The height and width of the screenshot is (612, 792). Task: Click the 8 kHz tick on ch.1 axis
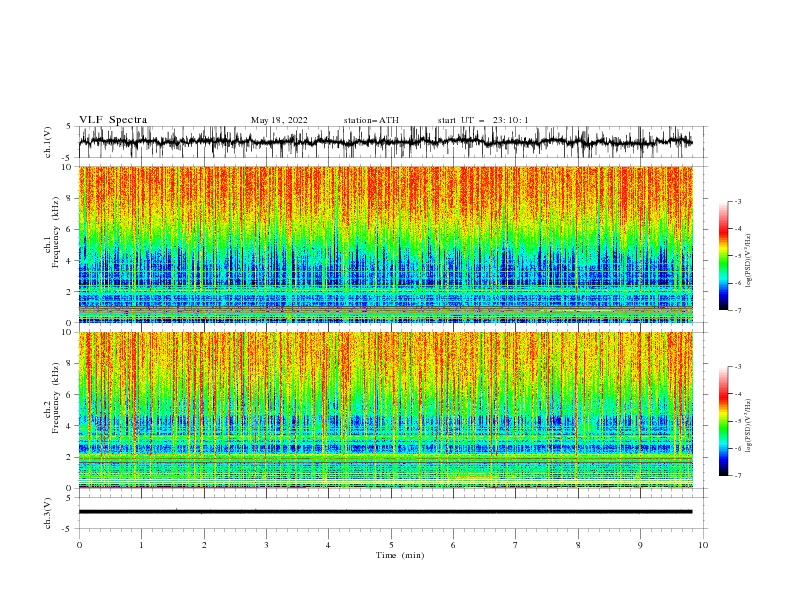coord(70,198)
